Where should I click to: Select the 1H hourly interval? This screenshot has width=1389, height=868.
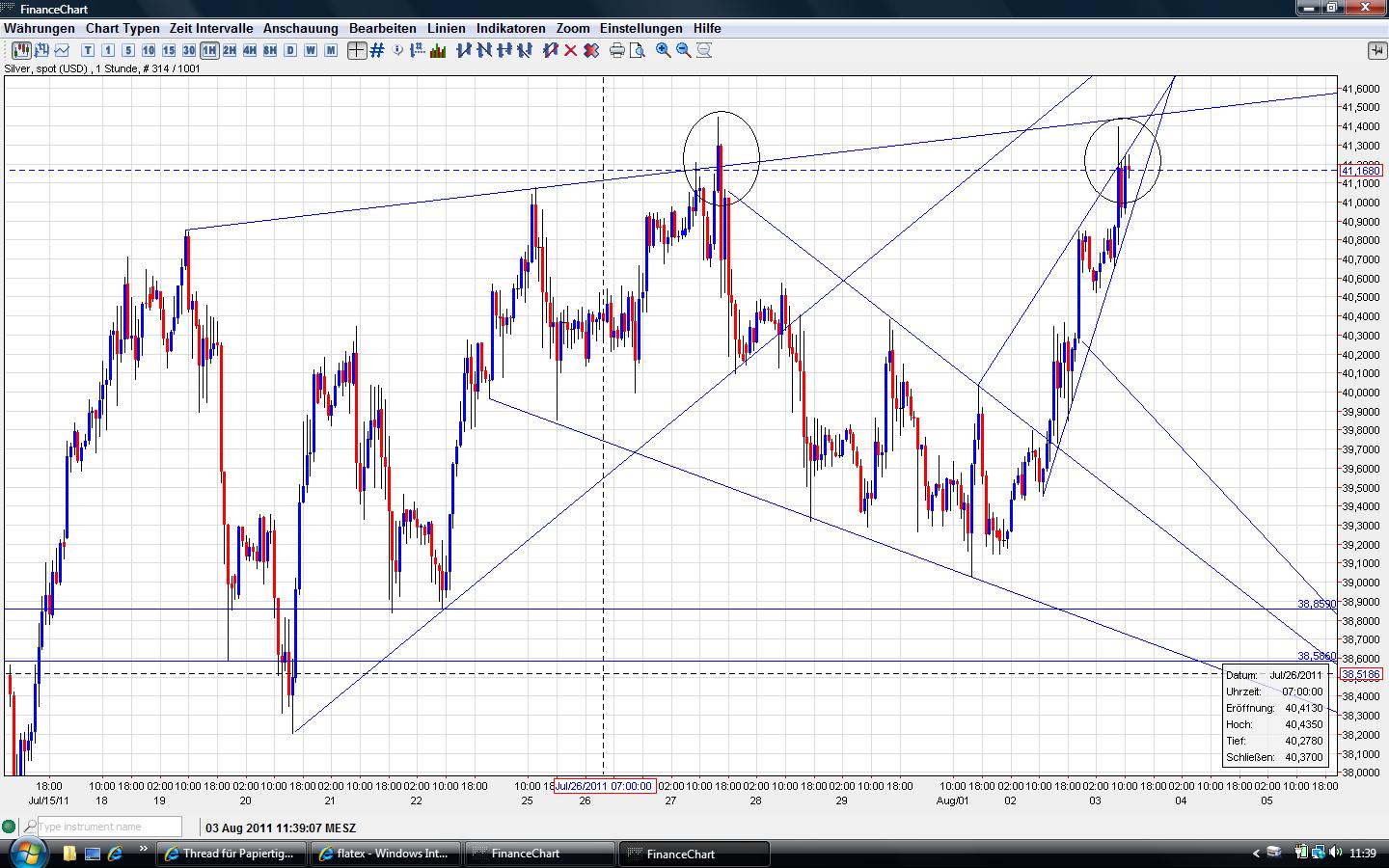click(x=209, y=50)
